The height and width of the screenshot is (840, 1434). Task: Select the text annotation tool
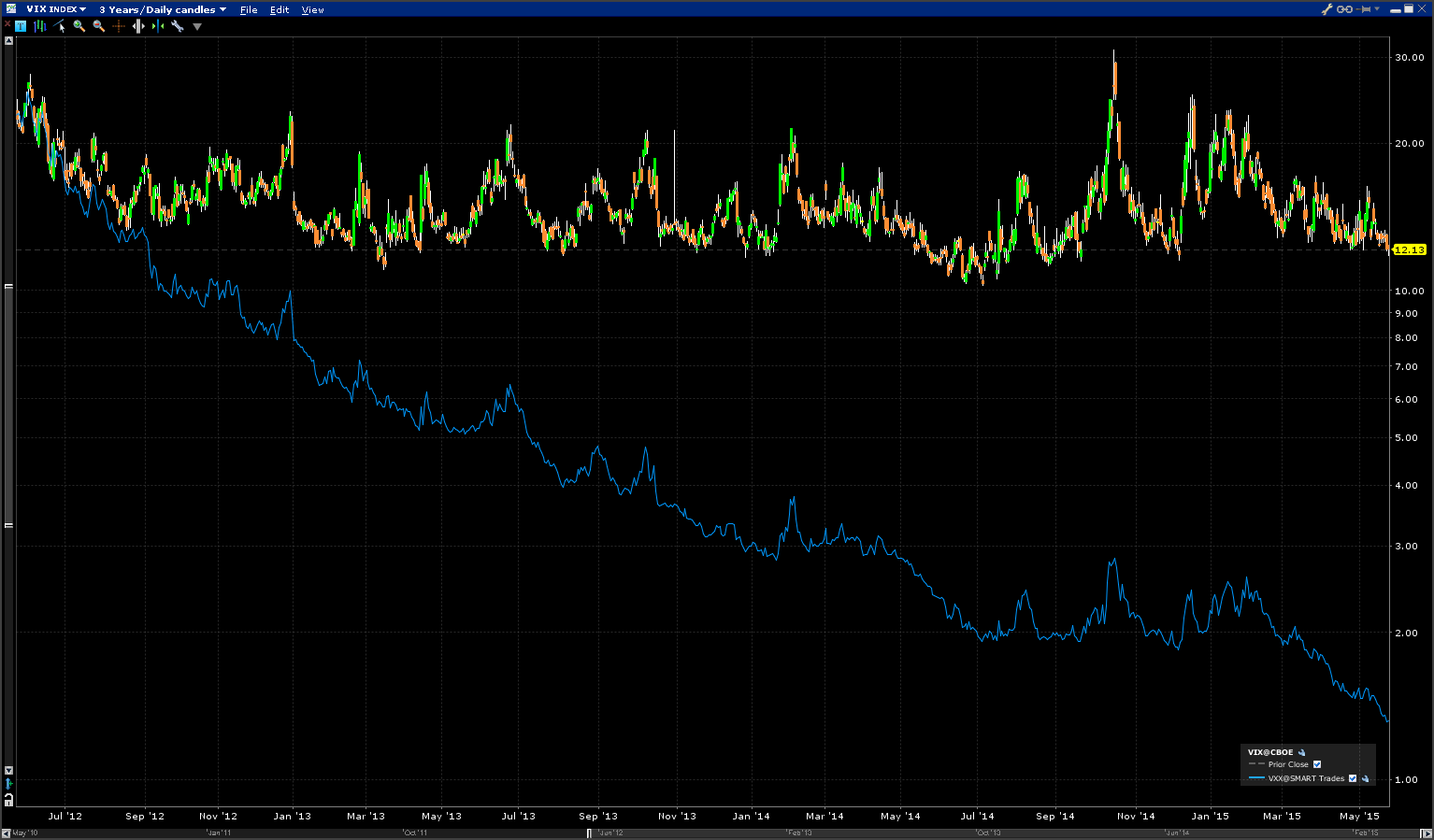coord(21,26)
